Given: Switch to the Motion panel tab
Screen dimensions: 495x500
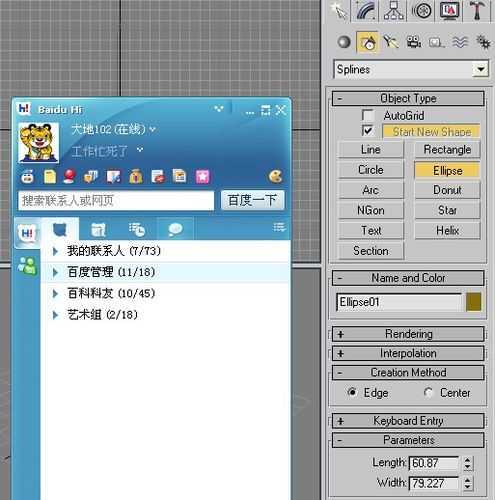Looking at the screenshot, I should coord(422,11).
